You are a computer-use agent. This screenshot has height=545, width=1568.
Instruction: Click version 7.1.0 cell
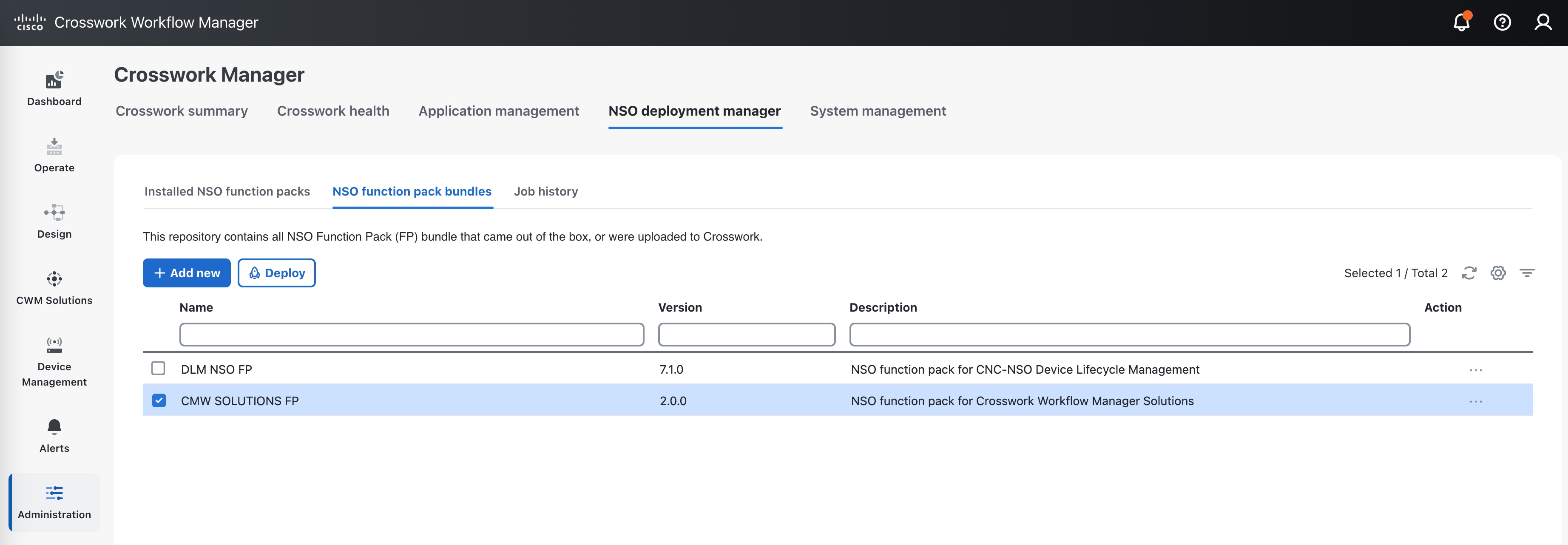point(671,369)
